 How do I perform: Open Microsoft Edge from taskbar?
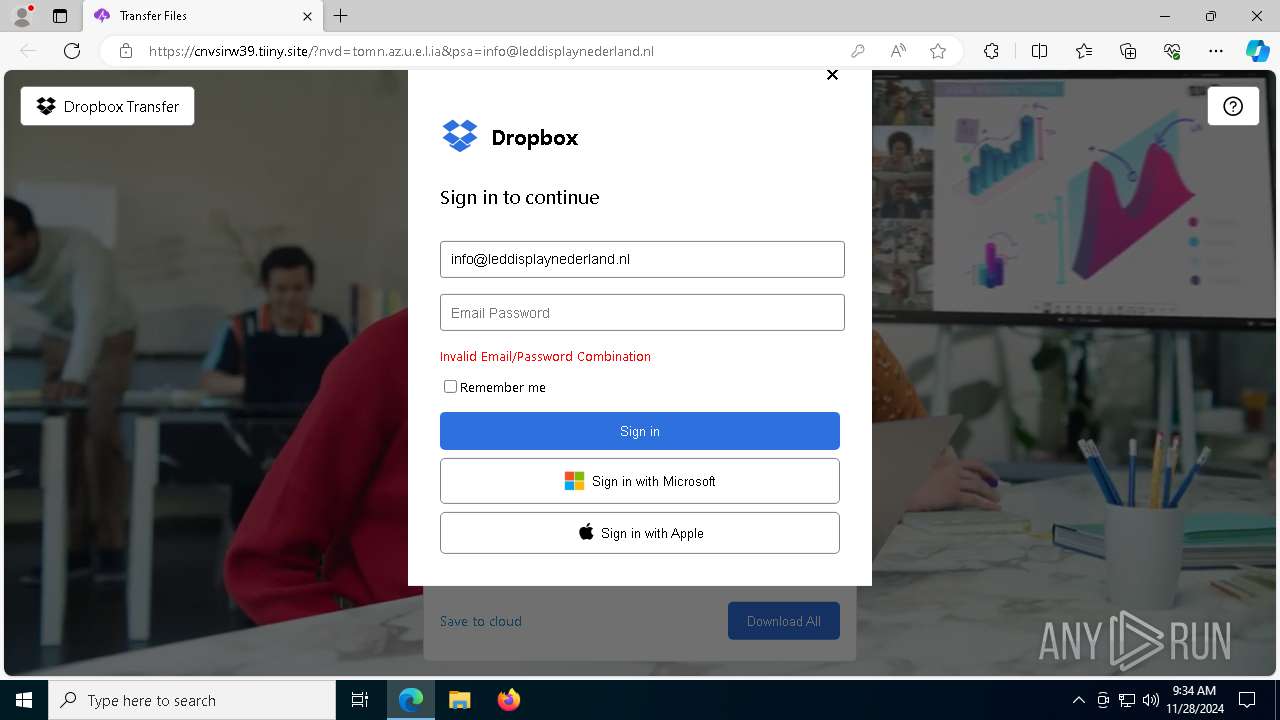pyautogui.click(x=411, y=700)
